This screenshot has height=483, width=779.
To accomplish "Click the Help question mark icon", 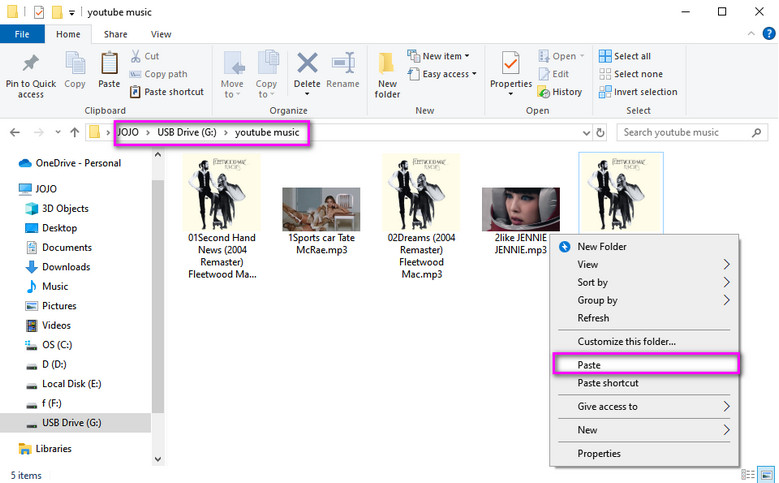I will click(769, 34).
